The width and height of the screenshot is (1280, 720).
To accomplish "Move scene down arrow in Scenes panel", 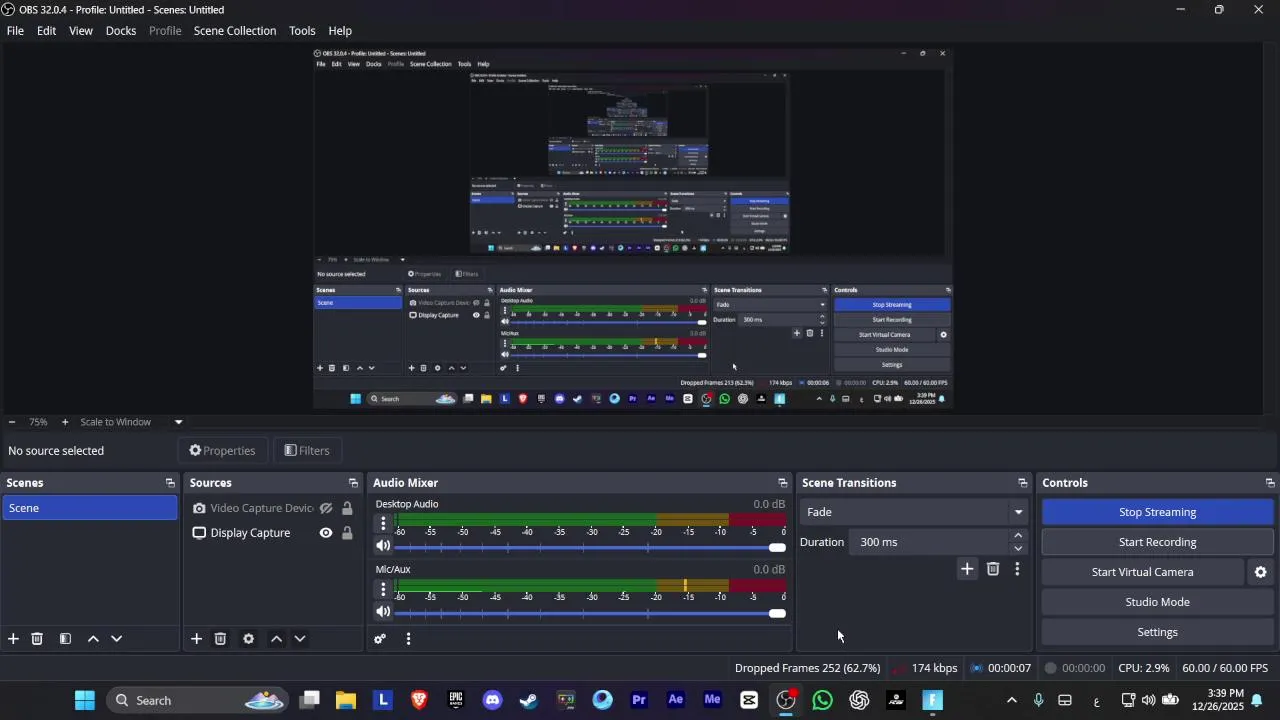I will pyautogui.click(x=116, y=639).
